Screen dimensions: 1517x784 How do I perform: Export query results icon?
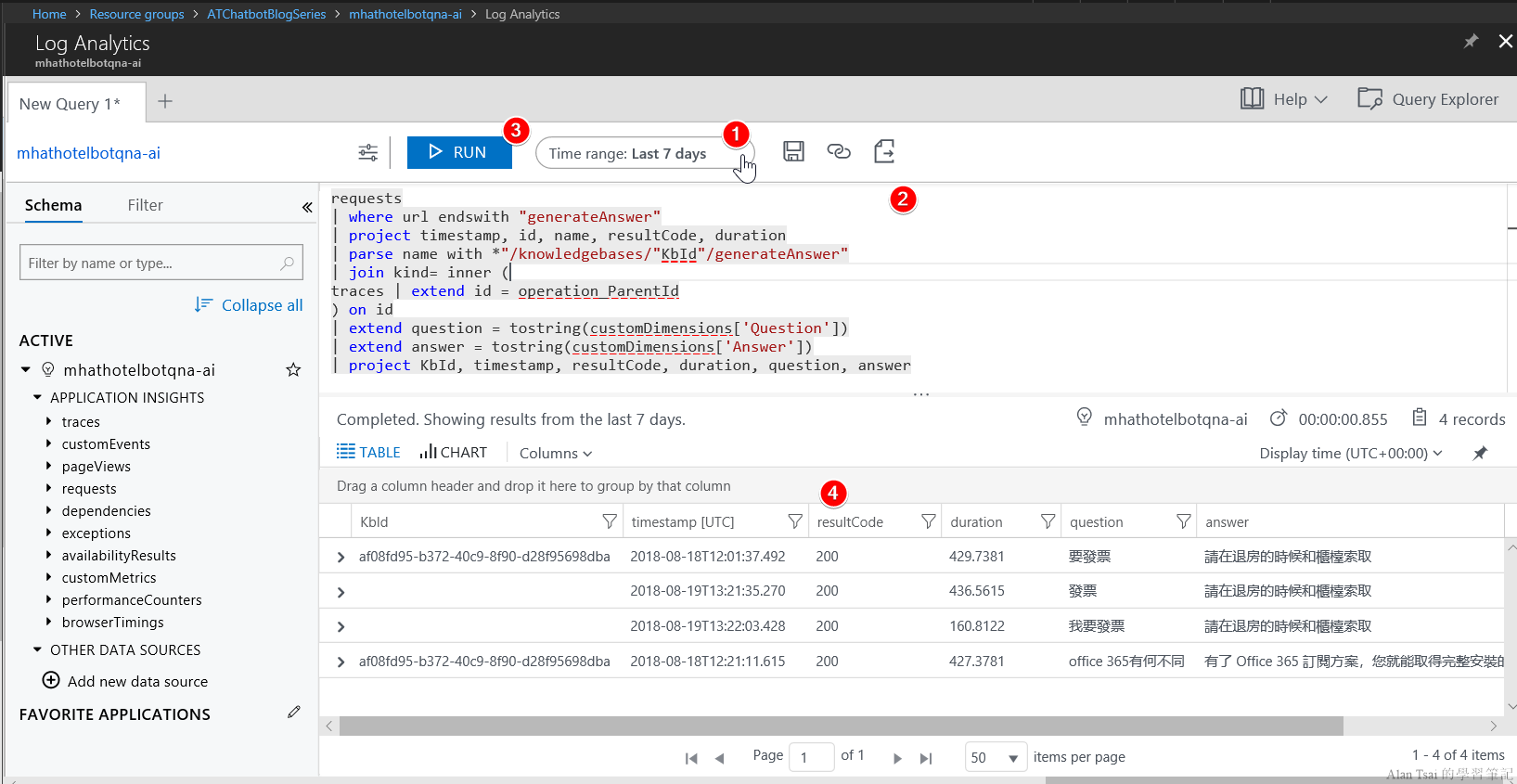[x=884, y=151]
